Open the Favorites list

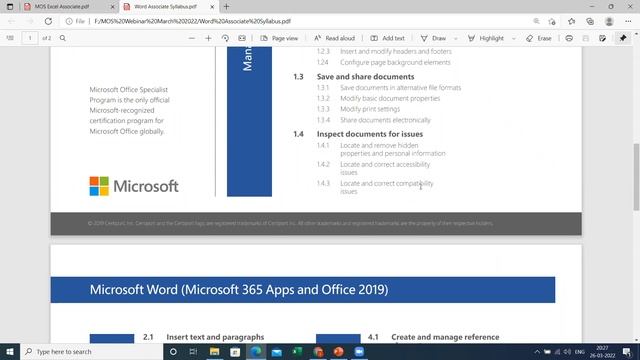tap(571, 21)
